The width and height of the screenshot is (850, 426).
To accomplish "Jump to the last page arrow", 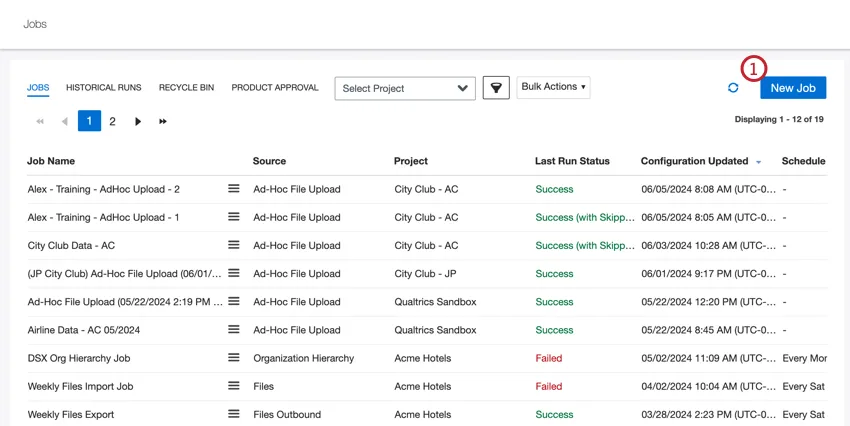I will tap(163, 122).
